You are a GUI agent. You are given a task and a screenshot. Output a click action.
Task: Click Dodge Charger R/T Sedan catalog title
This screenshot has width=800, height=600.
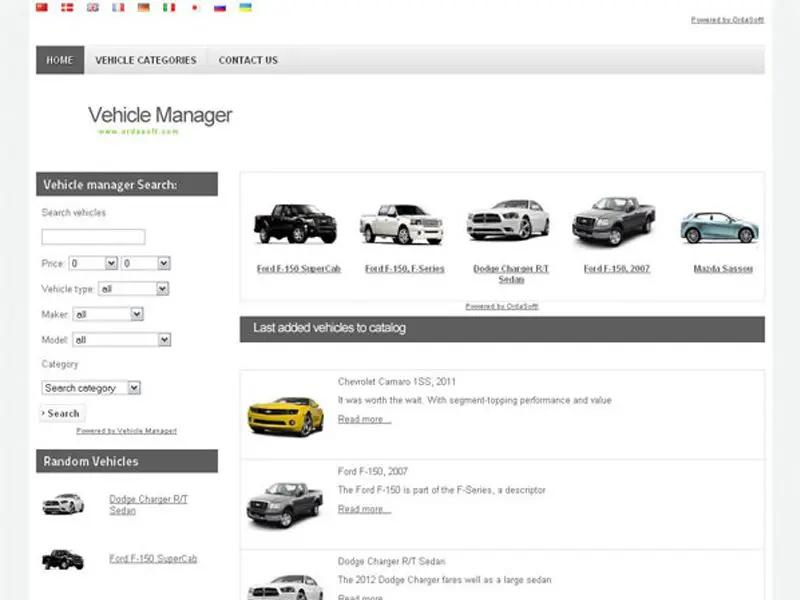[391, 561]
